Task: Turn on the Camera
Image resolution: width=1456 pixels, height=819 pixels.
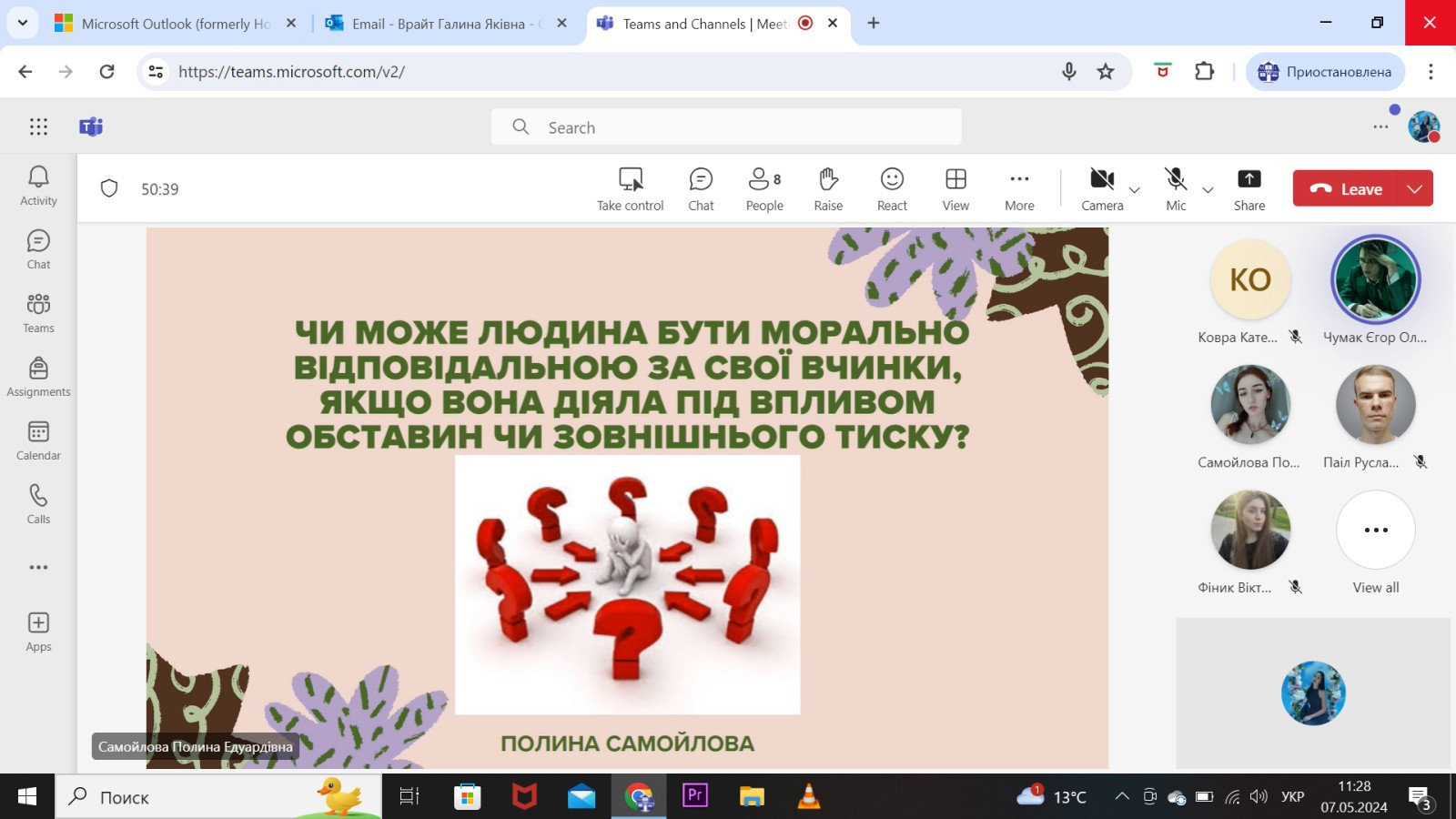Action: [1102, 189]
